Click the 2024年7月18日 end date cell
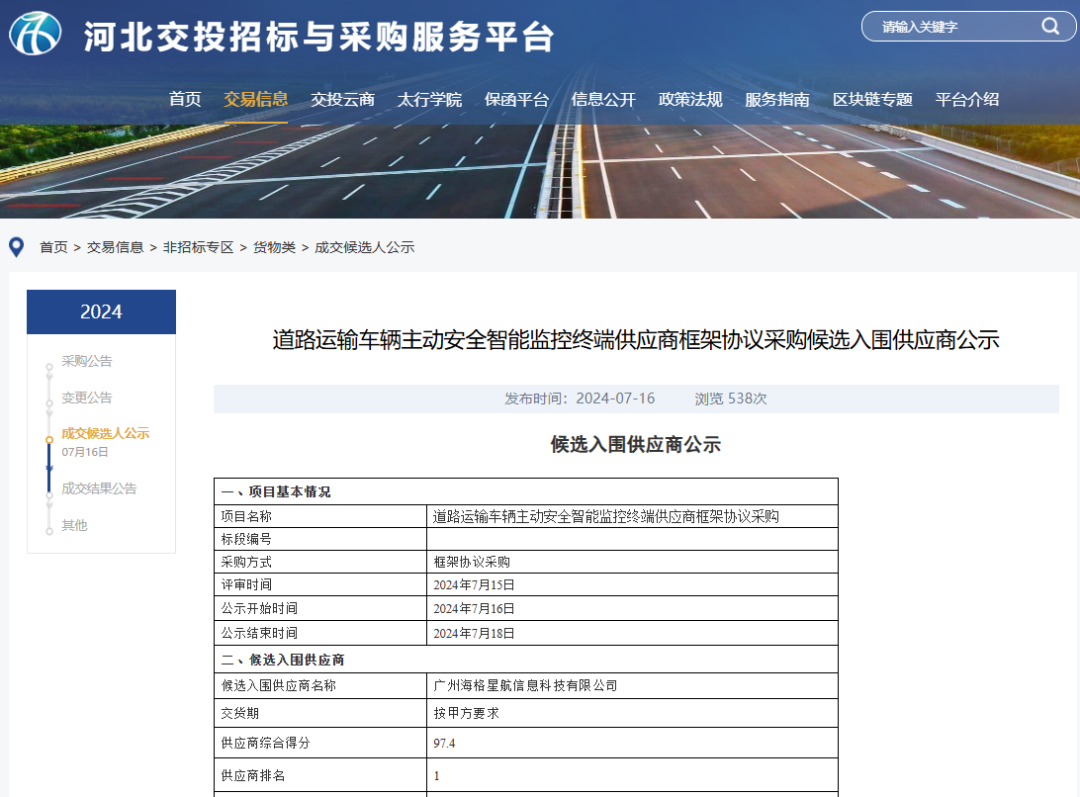The image size is (1080, 797). coord(632,633)
